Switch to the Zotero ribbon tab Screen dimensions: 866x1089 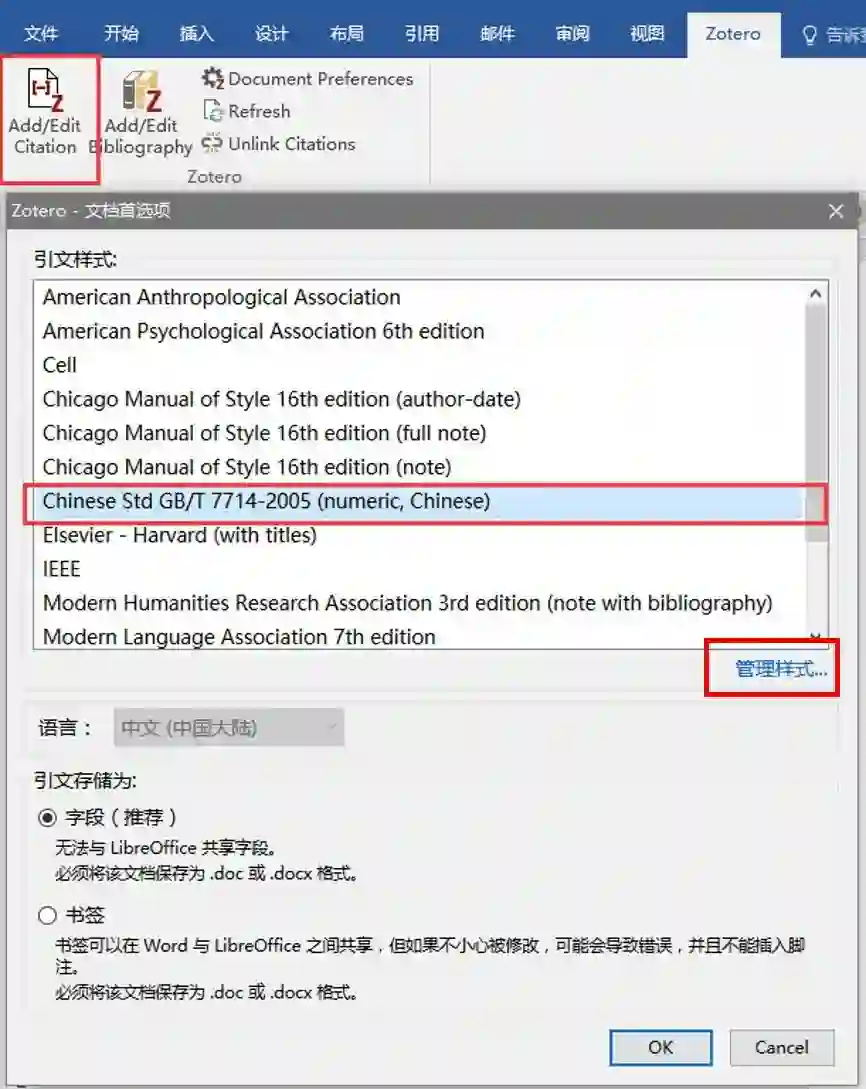point(733,33)
